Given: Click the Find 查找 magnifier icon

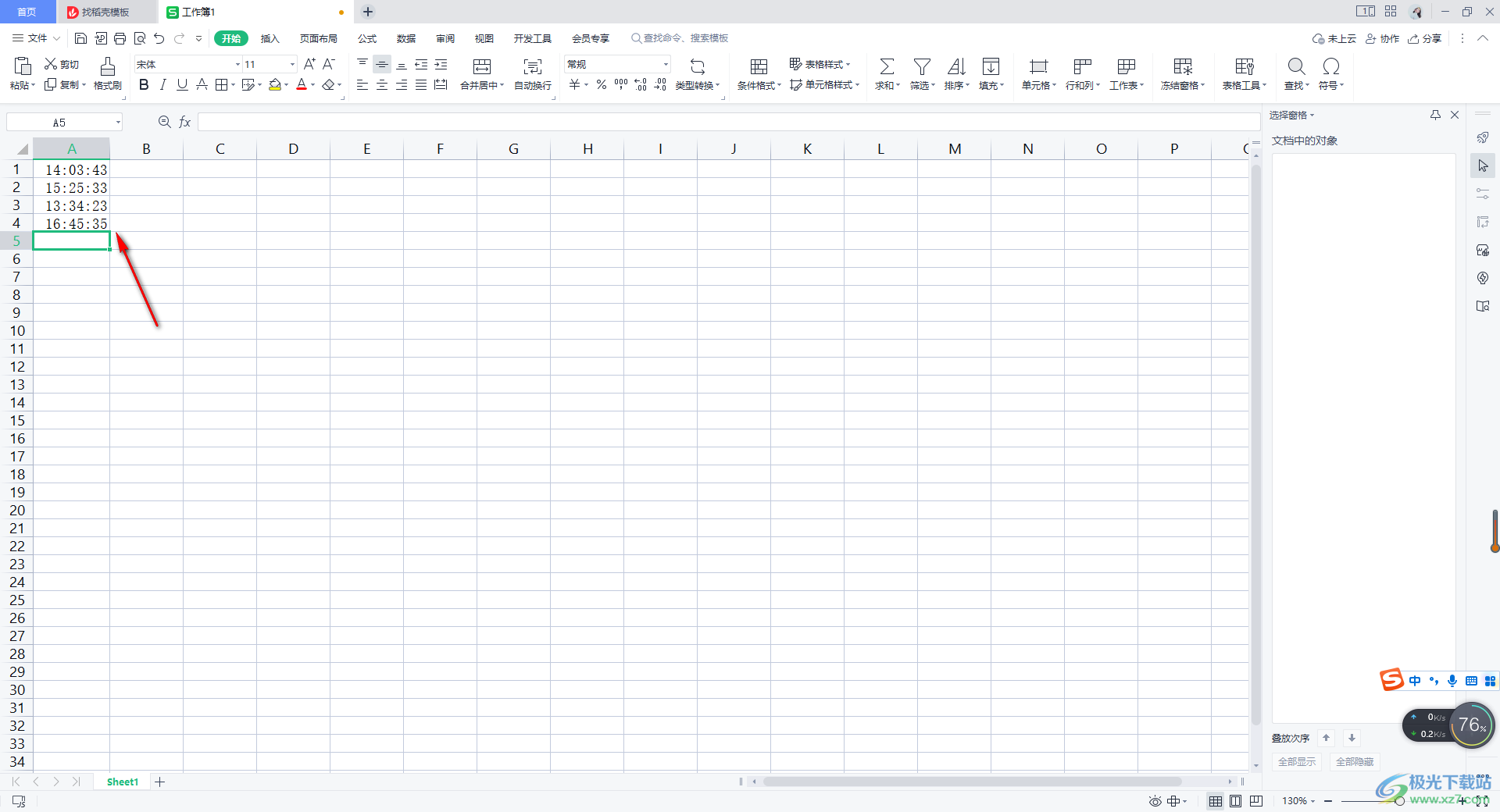Looking at the screenshot, I should 1296,66.
